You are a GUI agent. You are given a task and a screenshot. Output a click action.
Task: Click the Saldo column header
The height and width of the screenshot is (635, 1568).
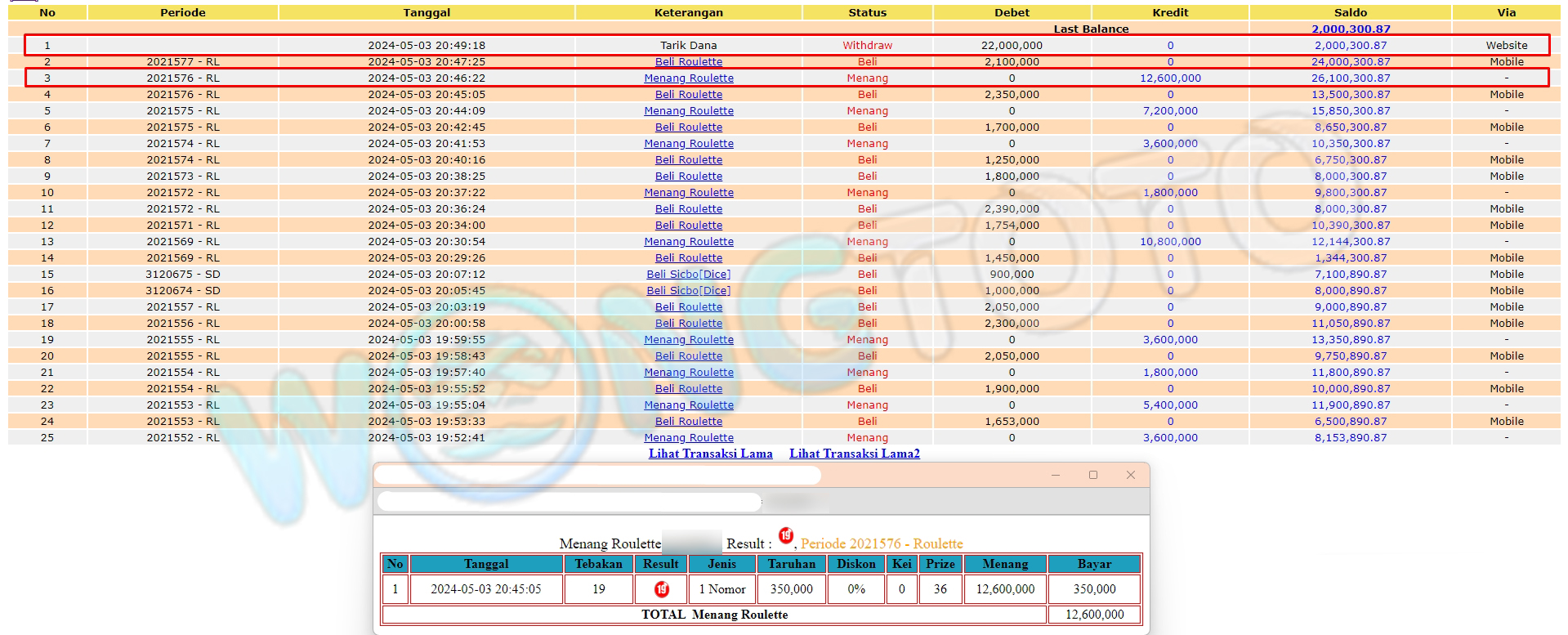[1350, 13]
